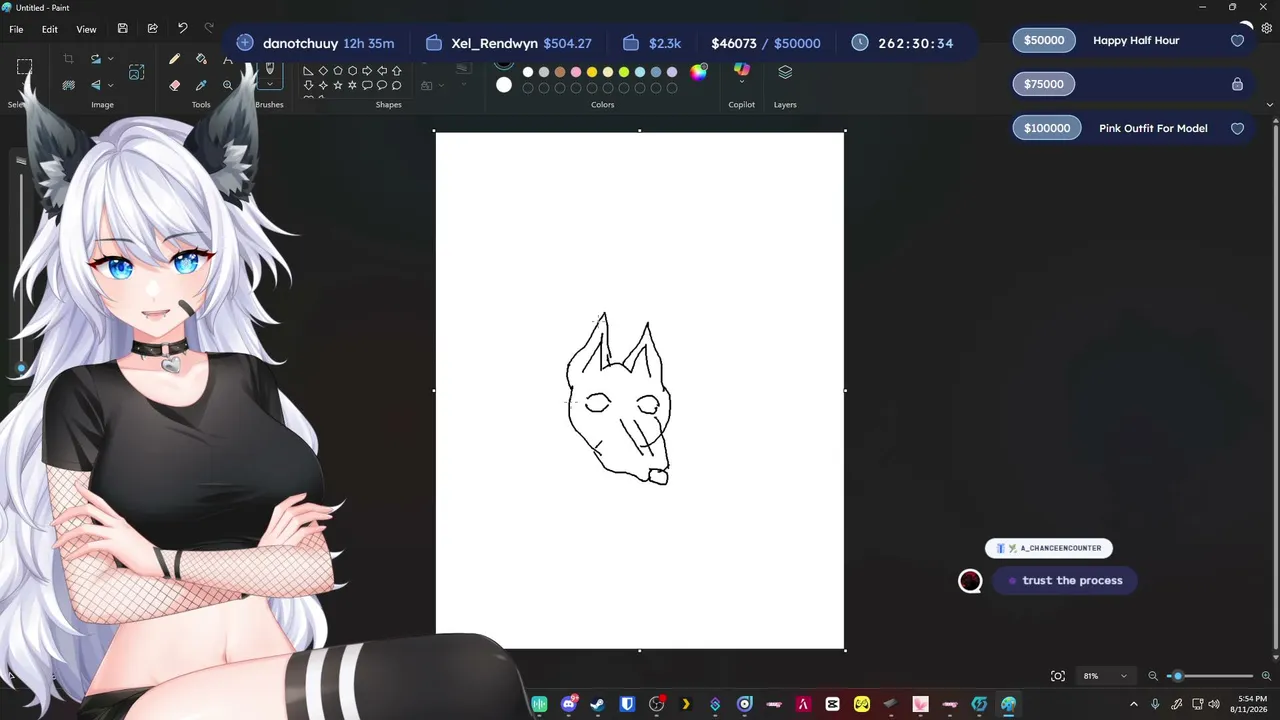Click the screenshot focus icon in status bar
The image size is (1280, 720).
[x=1058, y=676]
